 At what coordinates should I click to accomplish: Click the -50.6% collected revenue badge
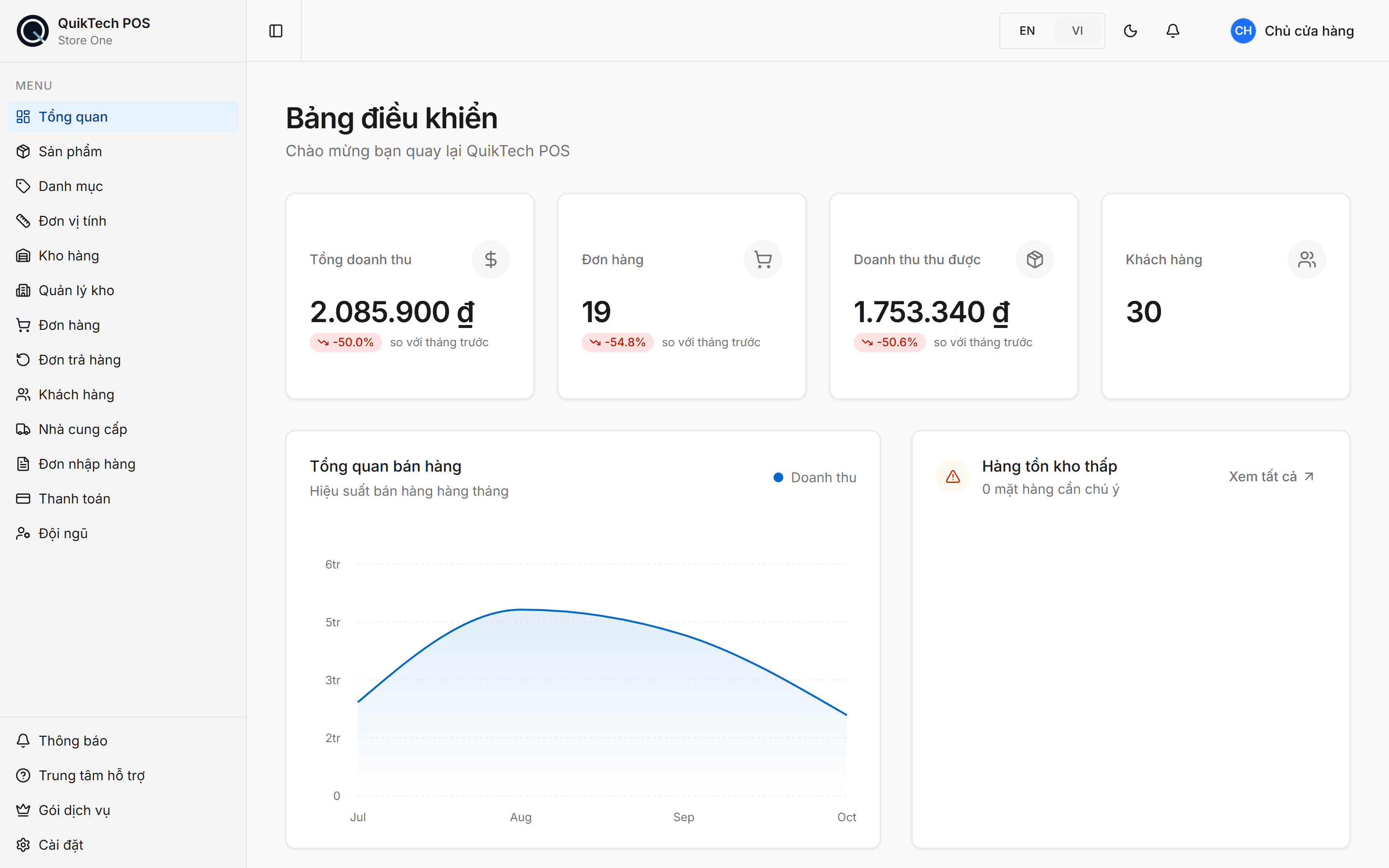890,342
